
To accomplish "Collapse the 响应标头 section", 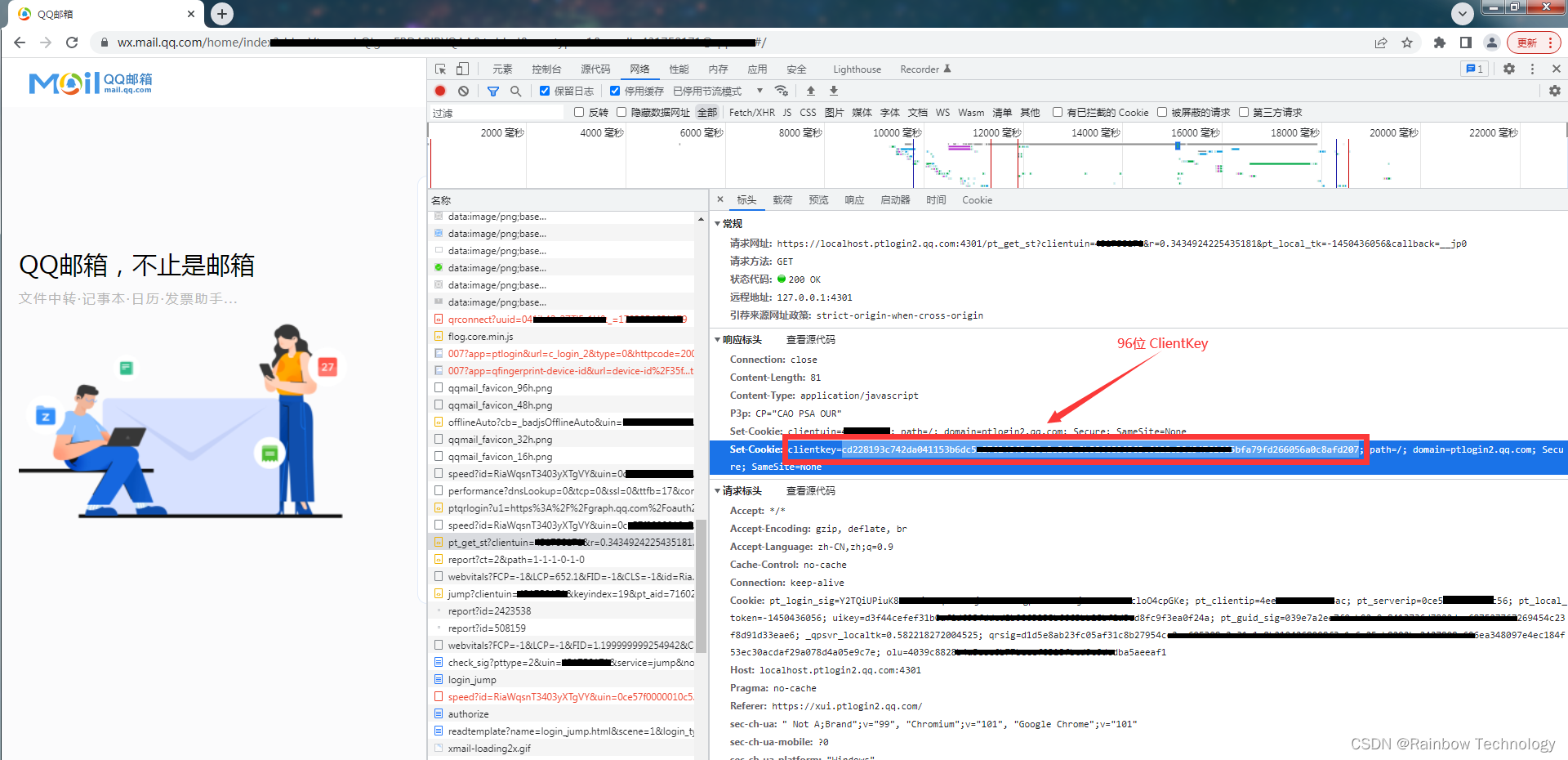I will point(718,339).
